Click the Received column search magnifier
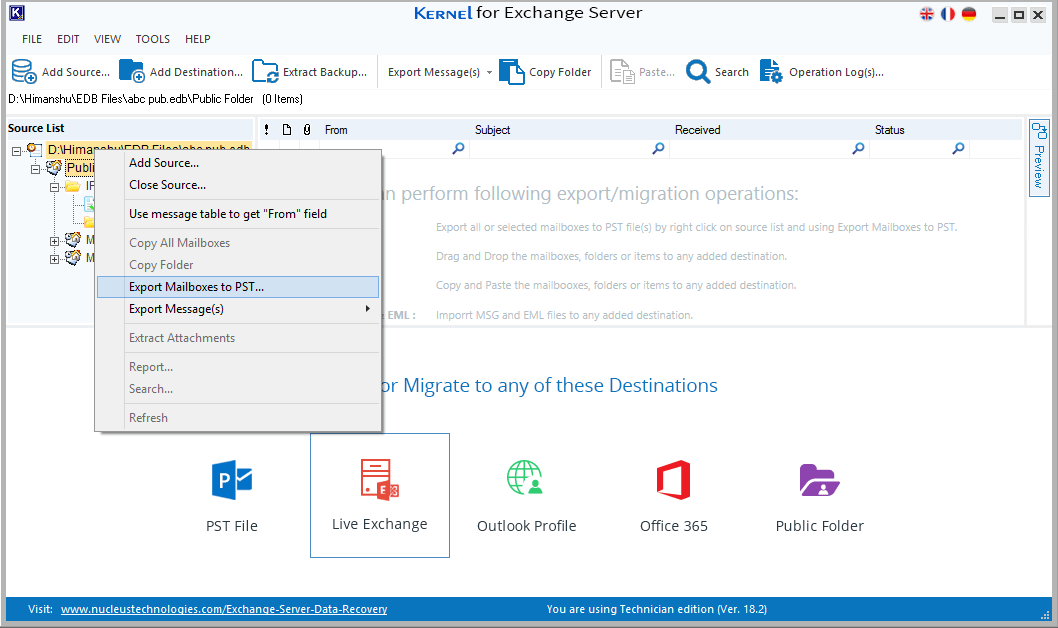This screenshot has height=628, width=1058. pyautogui.click(x=858, y=148)
